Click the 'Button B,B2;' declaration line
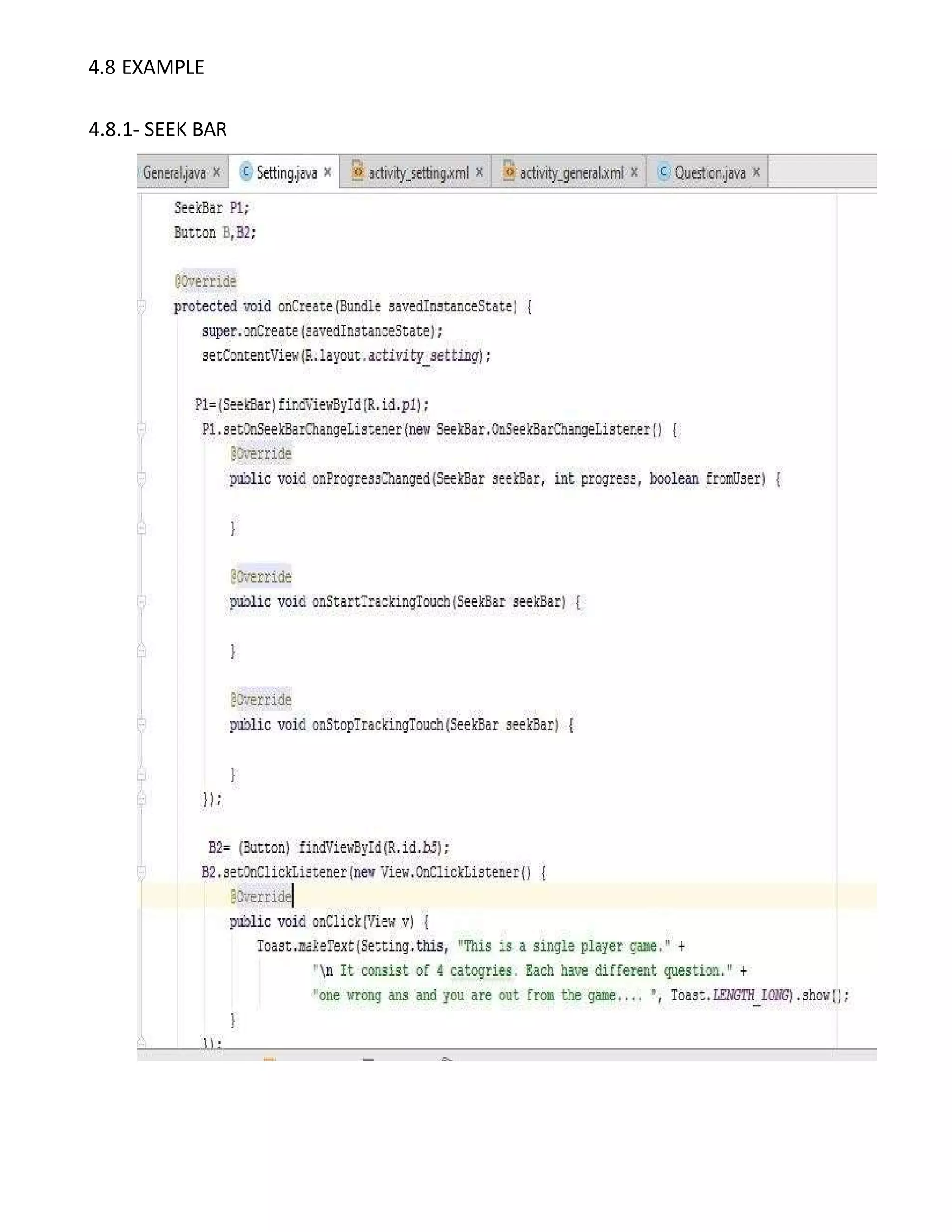The image size is (952, 1232). click(215, 232)
